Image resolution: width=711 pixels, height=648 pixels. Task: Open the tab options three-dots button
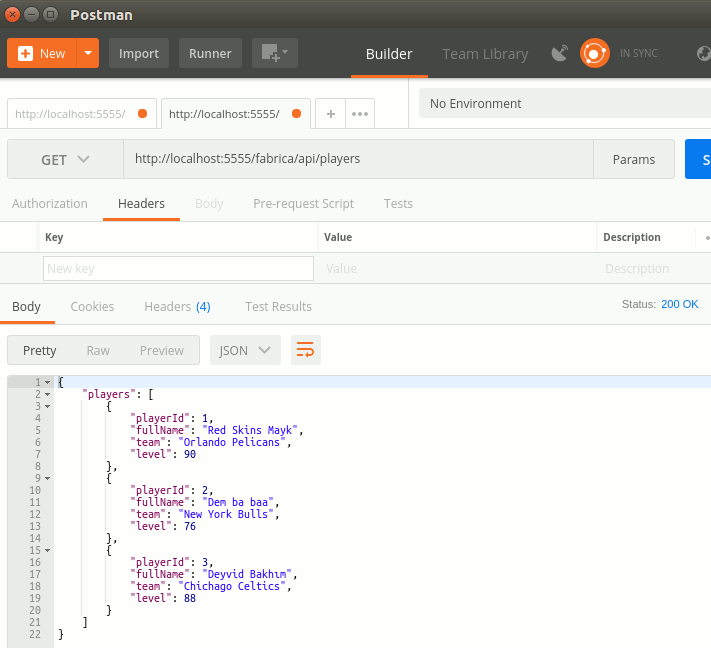[360, 114]
